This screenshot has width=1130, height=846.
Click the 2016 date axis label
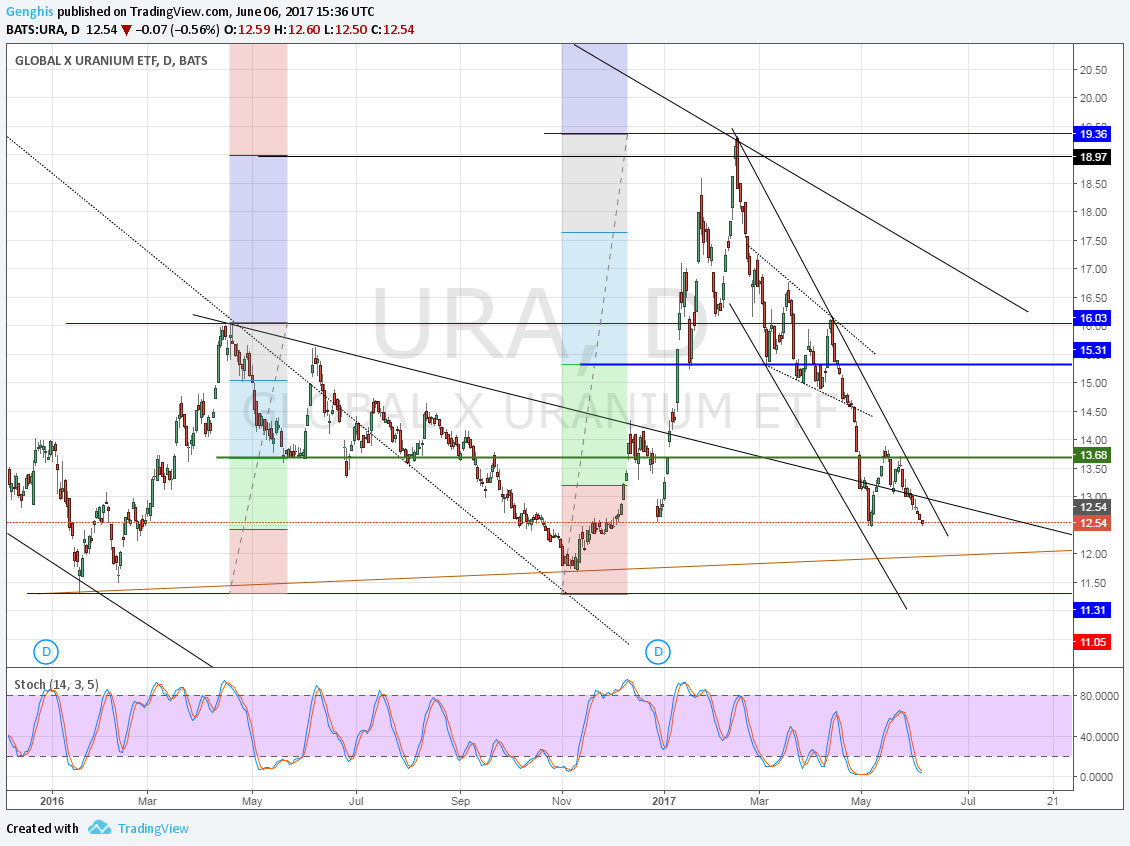[52, 801]
